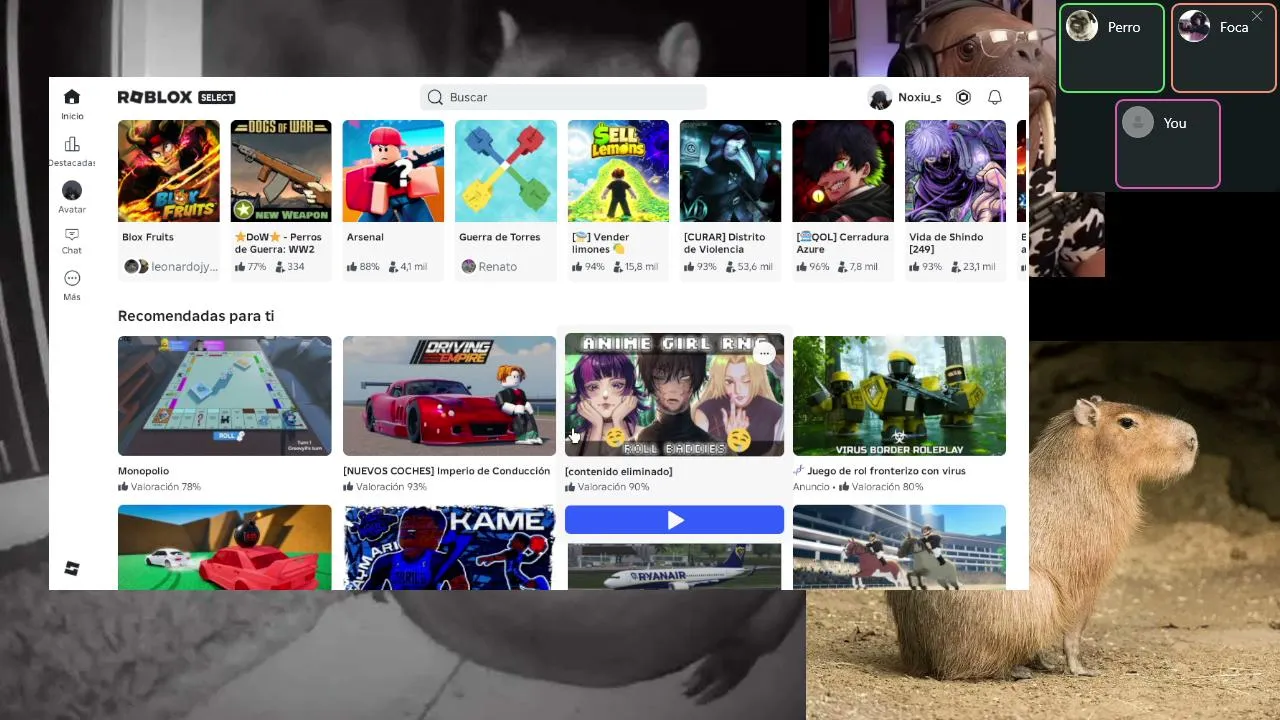Open the KAME game thumbnail
The width and height of the screenshot is (1280, 720).
449,547
